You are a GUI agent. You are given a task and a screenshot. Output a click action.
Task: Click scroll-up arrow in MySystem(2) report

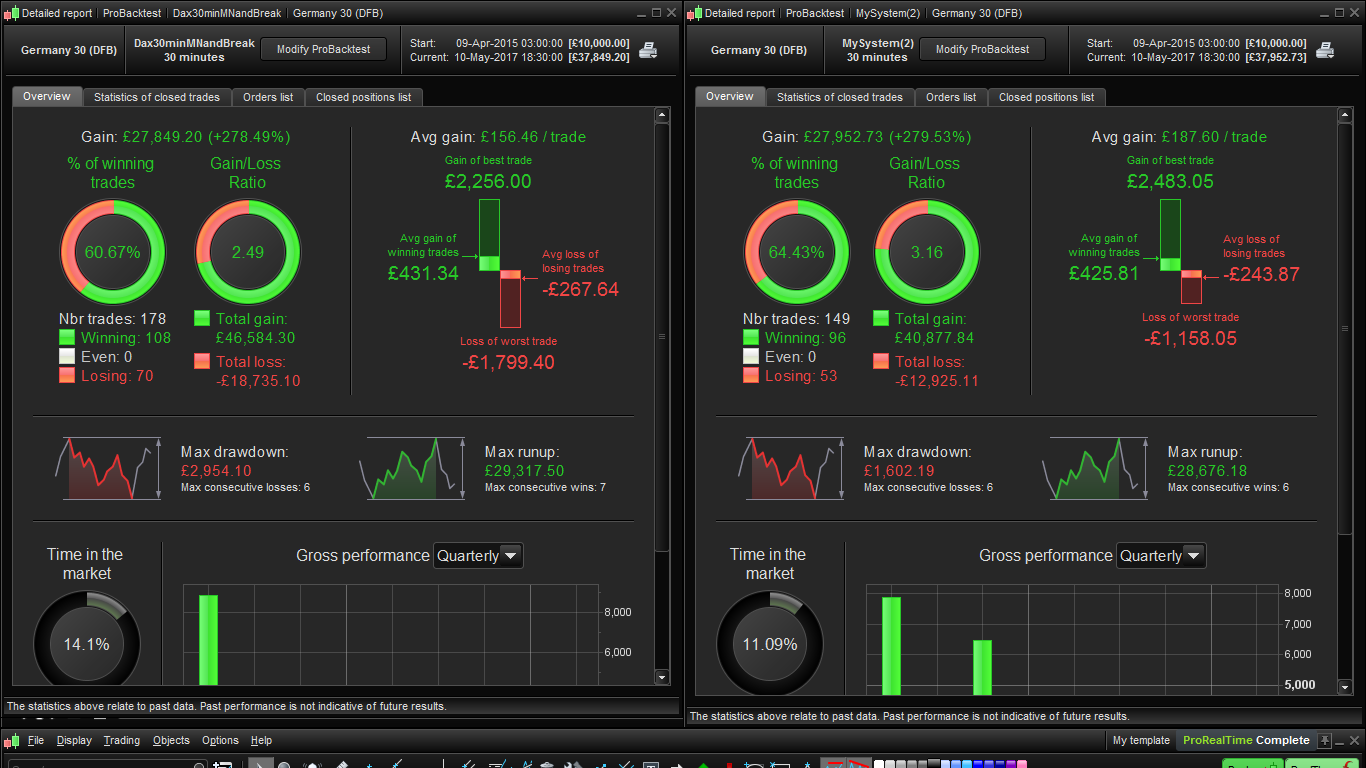(1345, 116)
